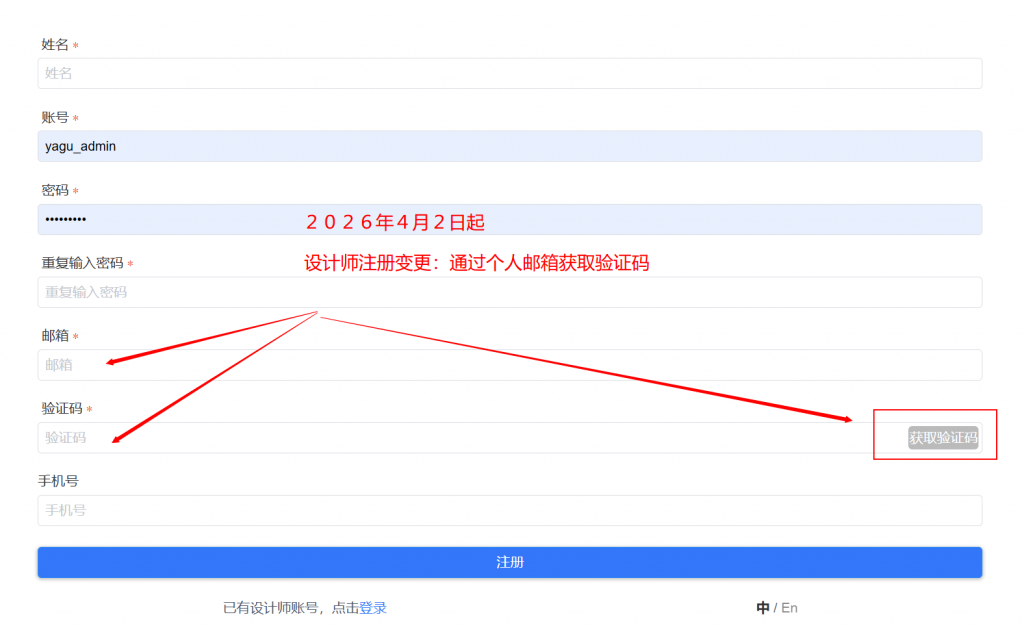
Task: Click the 手机号 field label
Action: pyautogui.click(x=58, y=481)
